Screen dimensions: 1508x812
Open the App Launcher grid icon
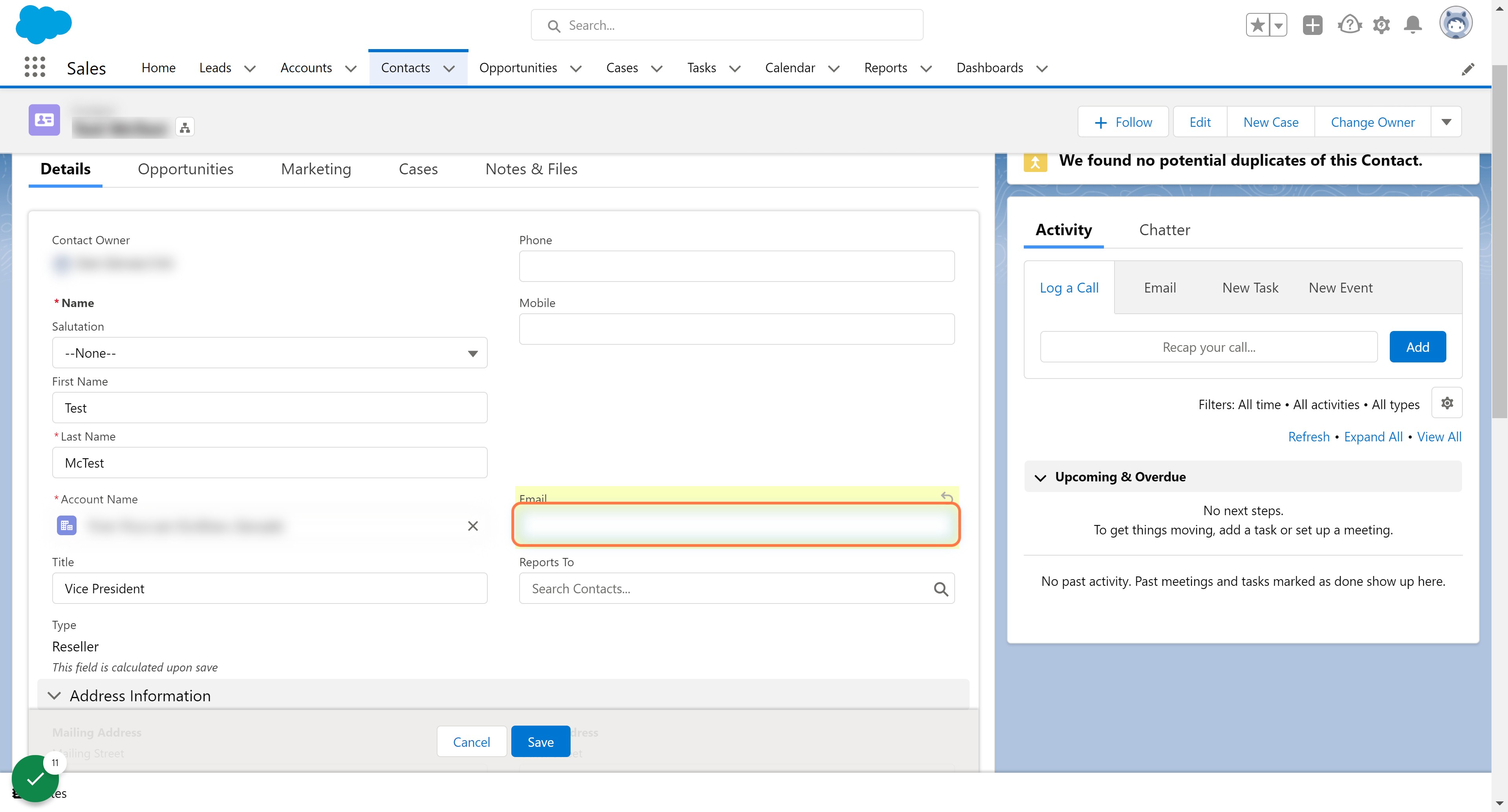pos(35,67)
